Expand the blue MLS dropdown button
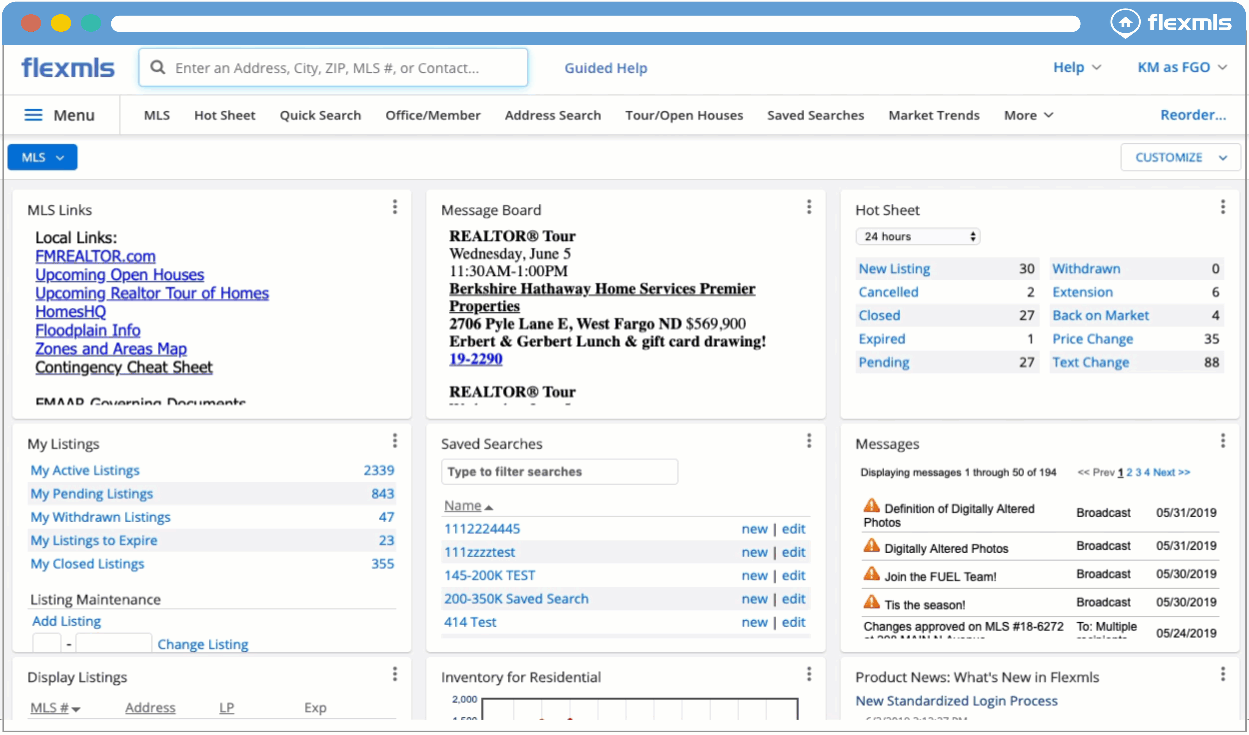This screenshot has width=1249, height=735. pyautogui.click(x=42, y=157)
